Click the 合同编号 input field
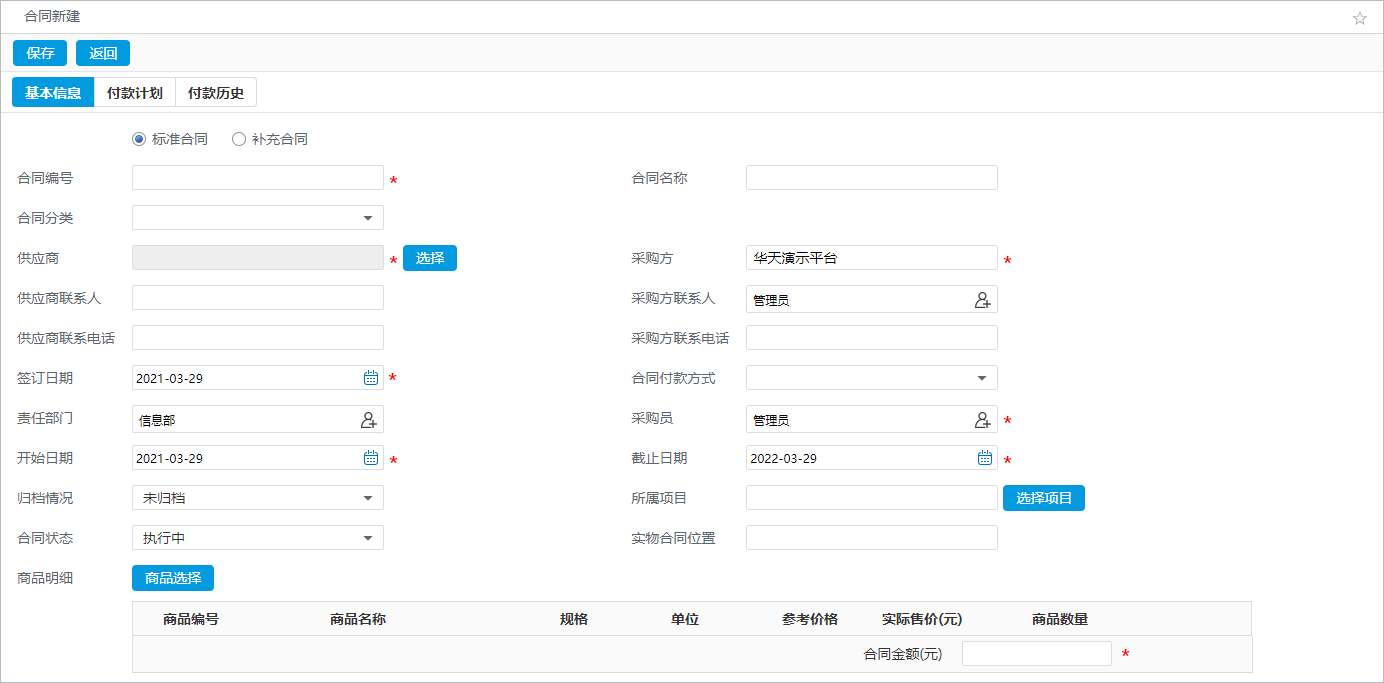The image size is (1384, 683). [x=258, y=178]
